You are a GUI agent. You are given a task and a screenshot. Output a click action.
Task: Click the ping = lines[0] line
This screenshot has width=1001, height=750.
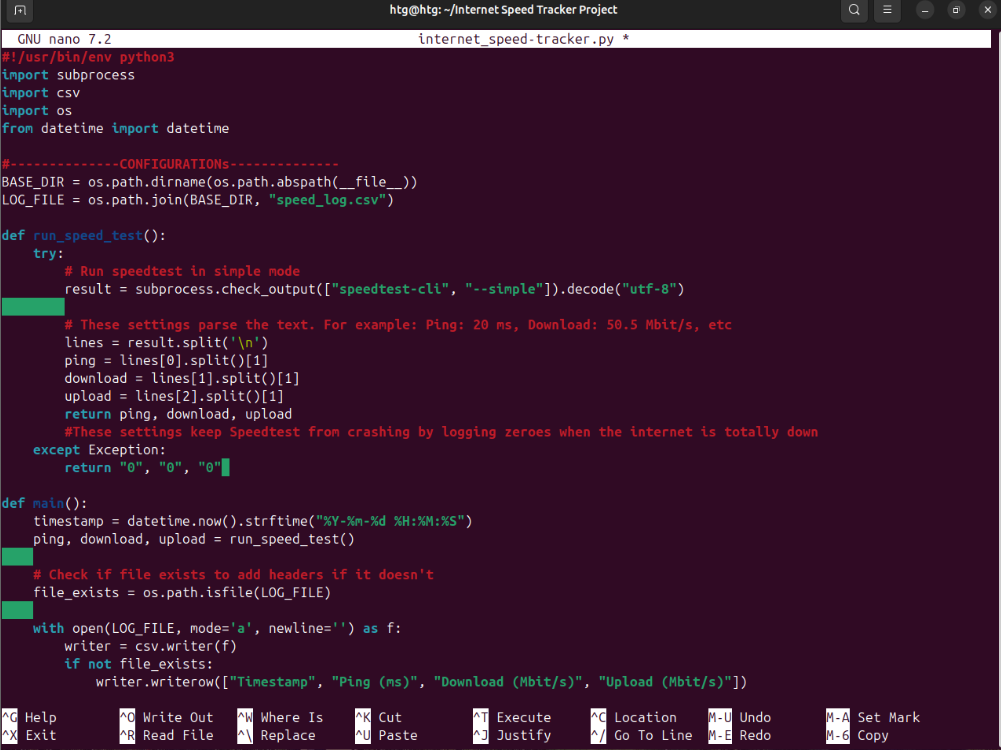tap(167, 361)
